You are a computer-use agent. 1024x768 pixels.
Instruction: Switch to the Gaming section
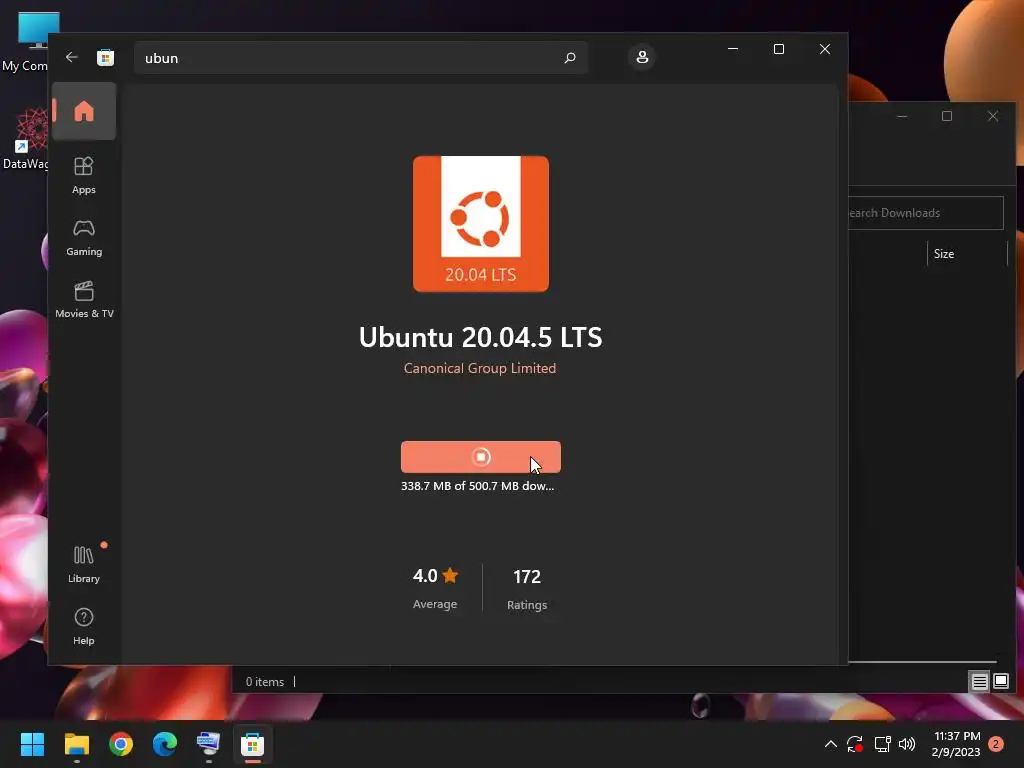click(84, 238)
